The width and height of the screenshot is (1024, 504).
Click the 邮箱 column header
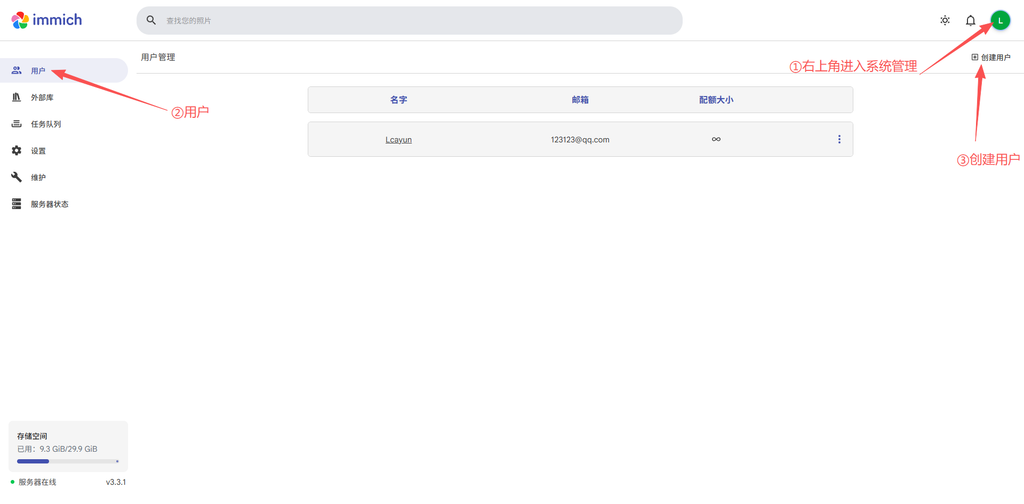pyautogui.click(x=580, y=100)
